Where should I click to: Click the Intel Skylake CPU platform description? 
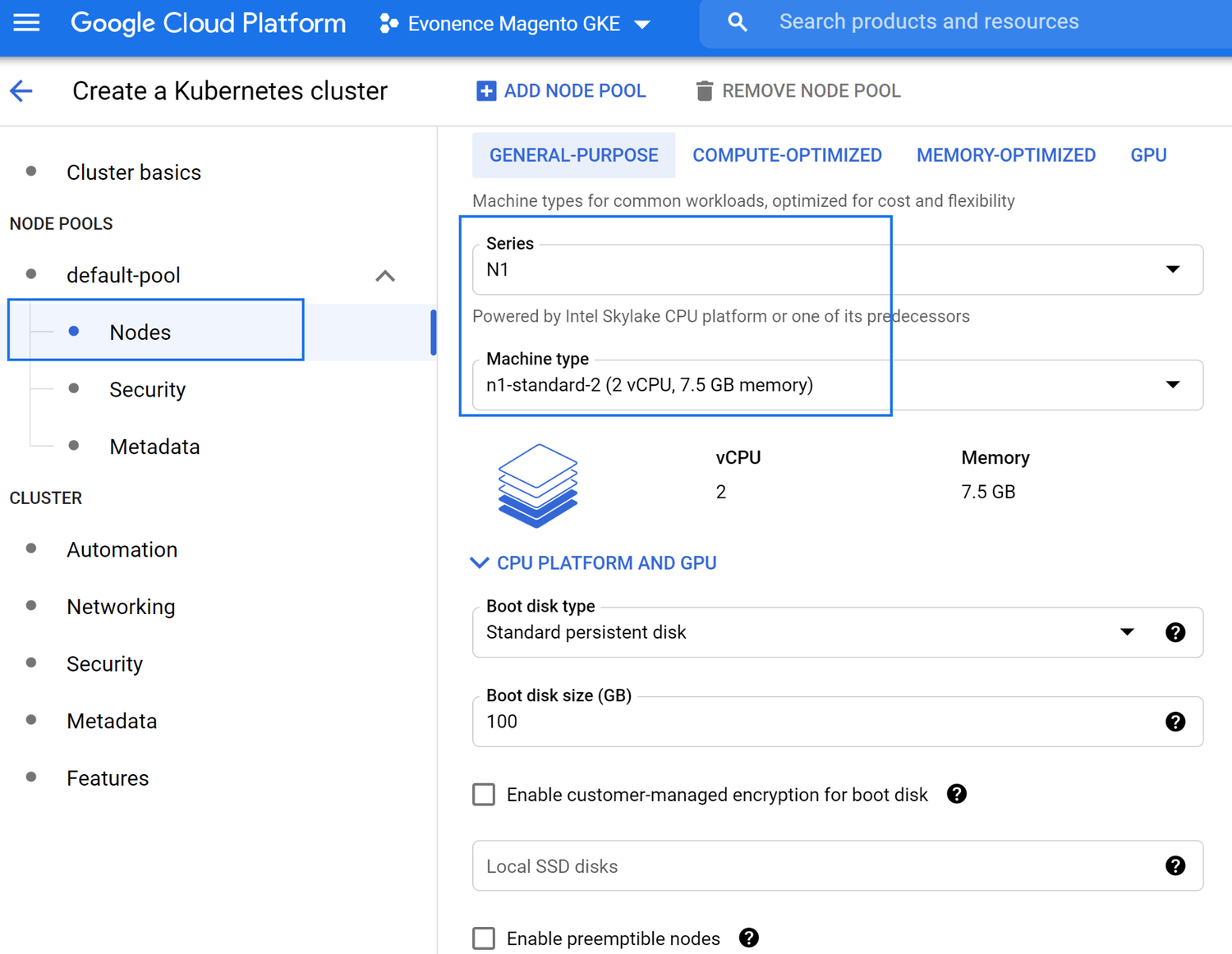pos(721,317)
